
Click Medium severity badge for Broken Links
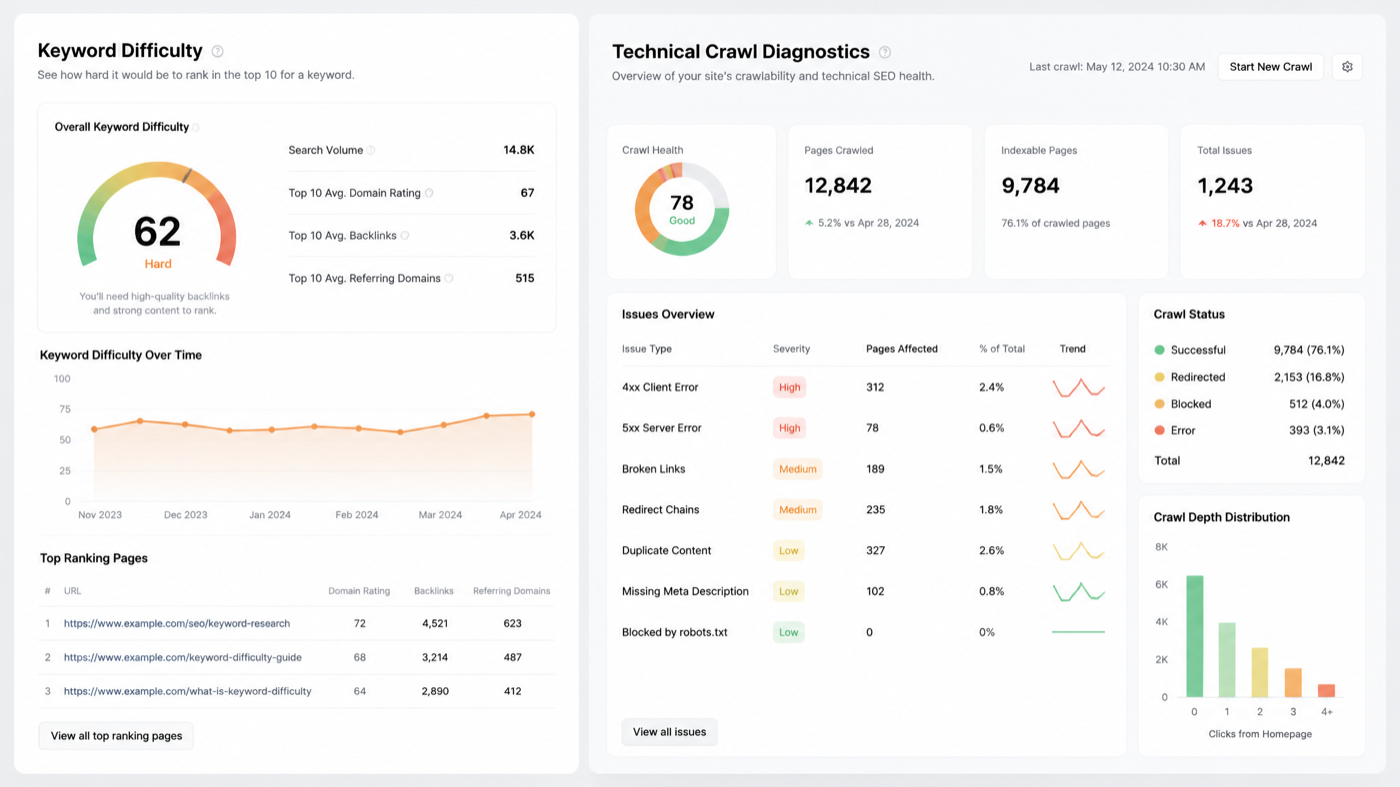(x=797, y=469)
